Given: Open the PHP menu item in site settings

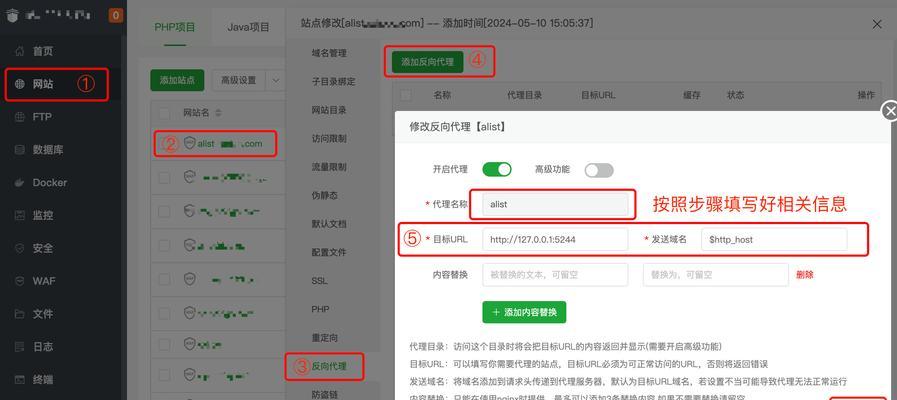Looking at the screenshot, I should [320, 309].
